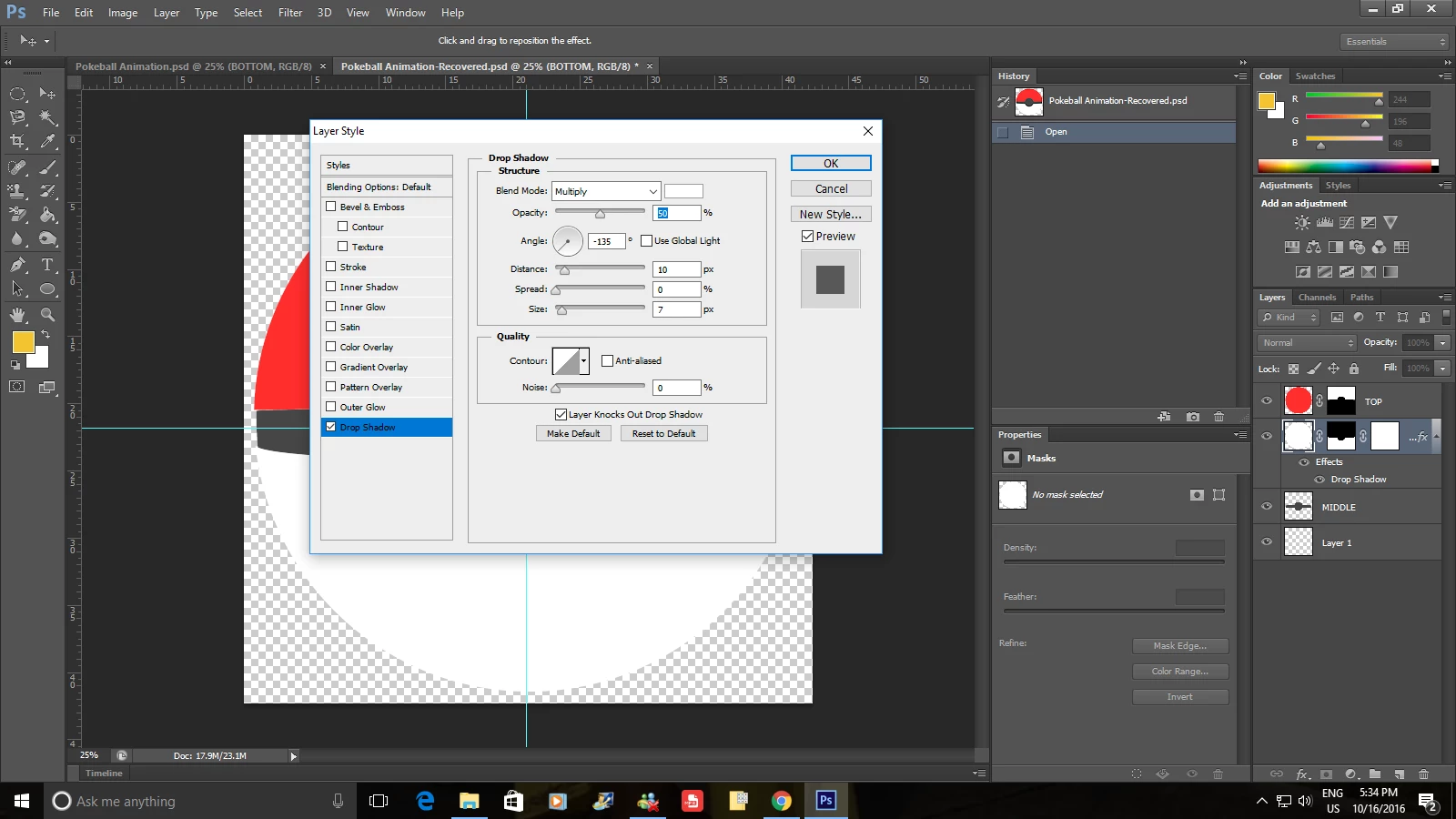Toggle Layer Knocks Out Drop Shadow
Viewport: 1456px width, 819px height.
tap(561, 414)
